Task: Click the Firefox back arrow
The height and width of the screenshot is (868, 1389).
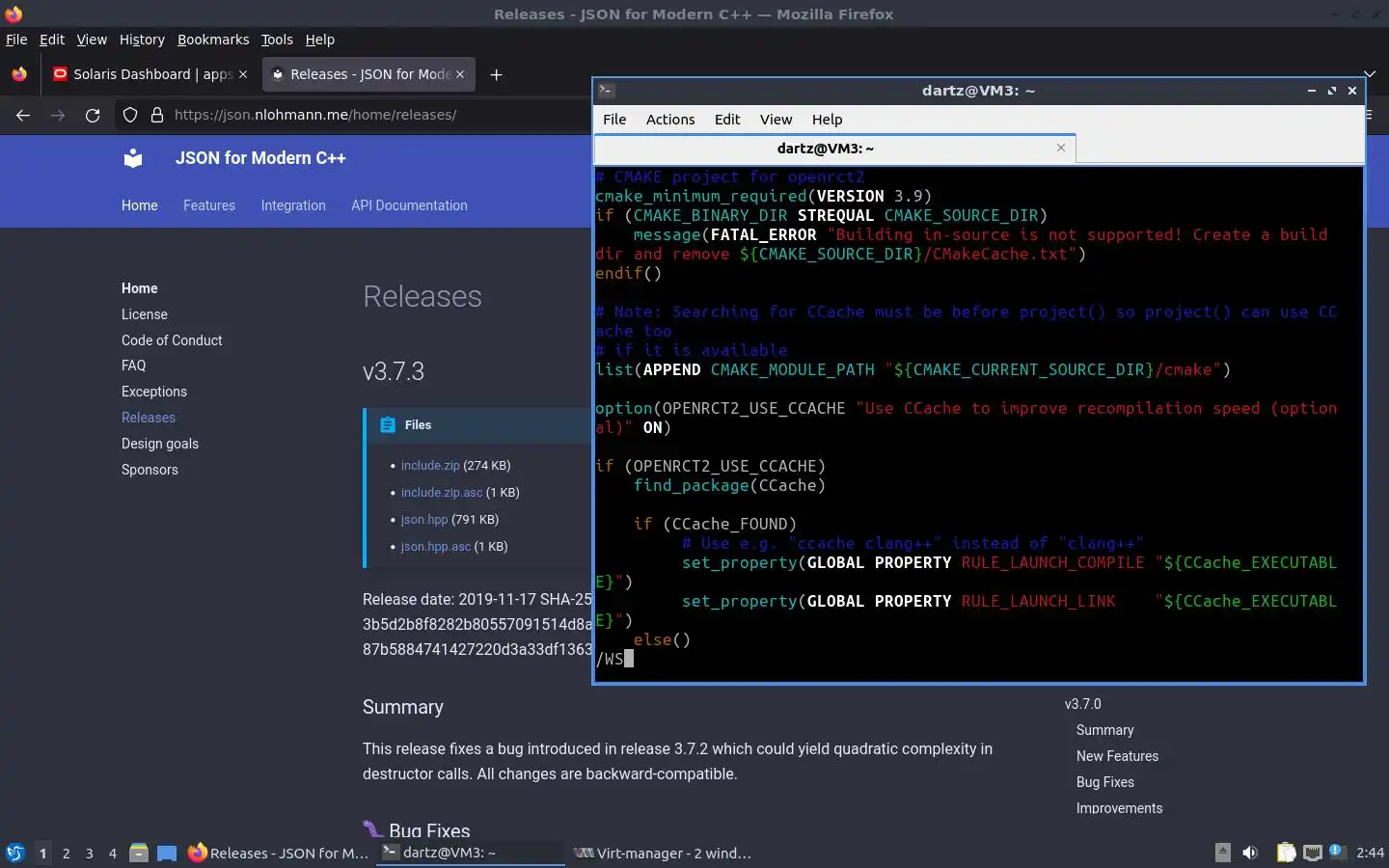Action: [x=23, y=115]
